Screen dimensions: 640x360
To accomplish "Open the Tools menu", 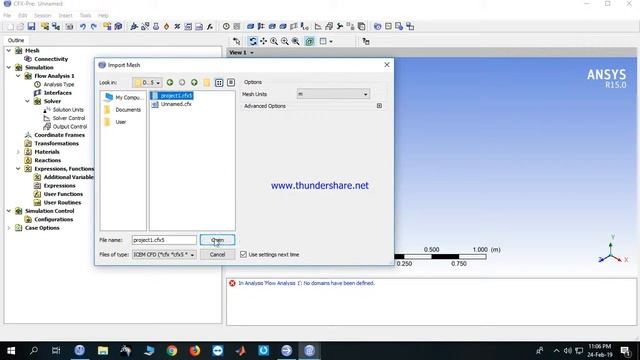I will tap(85, 16).
